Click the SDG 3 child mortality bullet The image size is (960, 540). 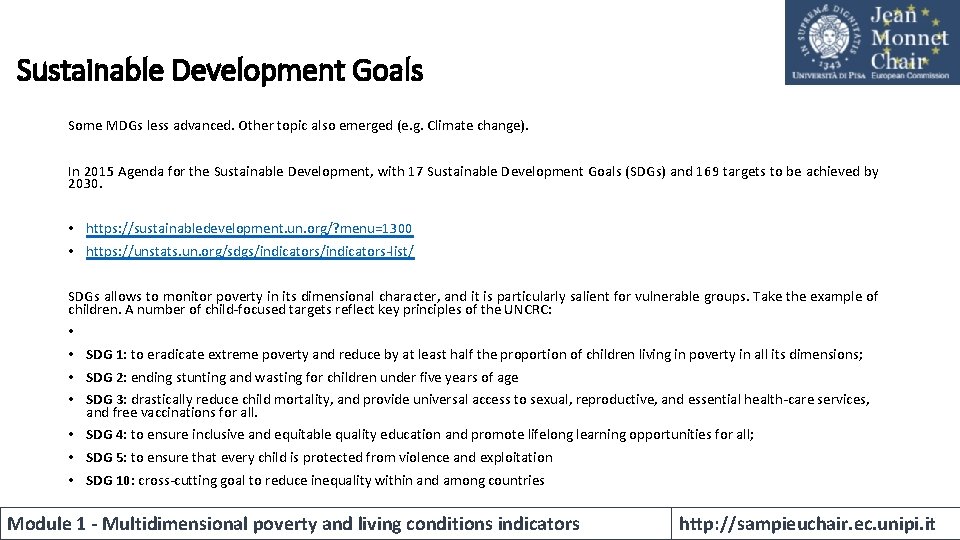[478, 405]
